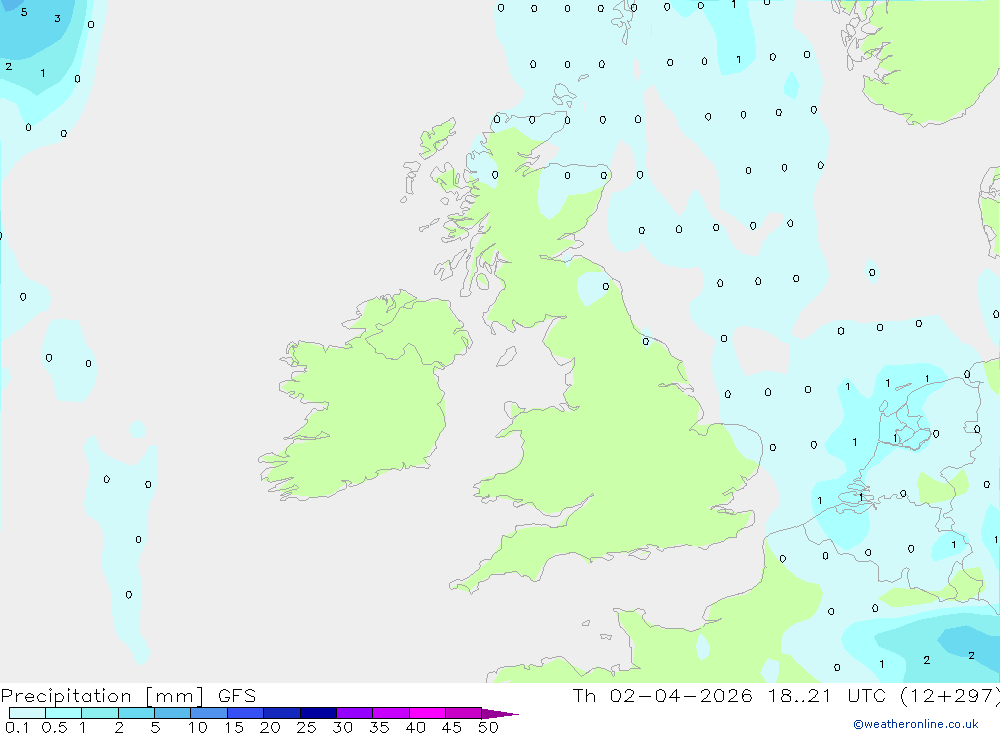Pick the 10–15 mm legend color swatch
Image resolution: width=1000 pixels, height=733 pixels.
209,713
